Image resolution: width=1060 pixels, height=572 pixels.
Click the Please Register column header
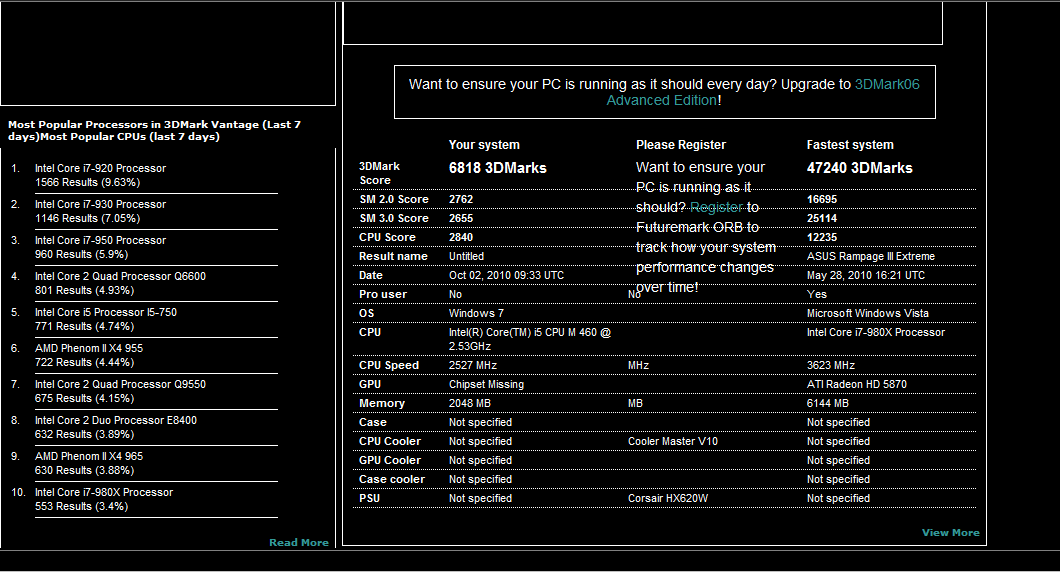[681, 145]
